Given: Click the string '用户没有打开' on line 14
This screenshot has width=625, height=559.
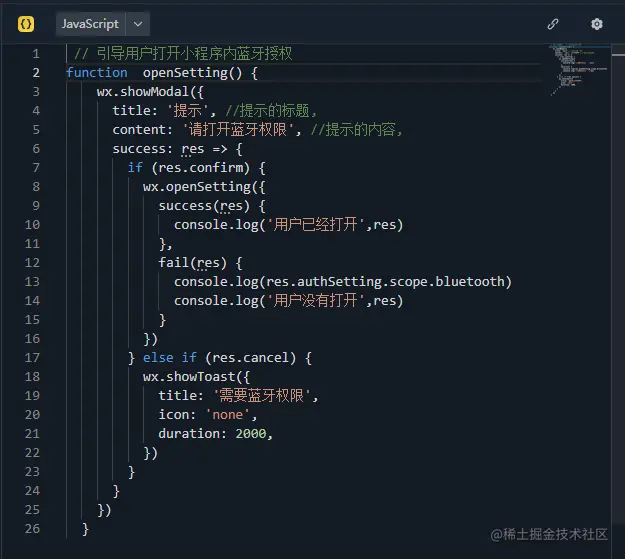Looking at the screenshot, I should click(315, 300).
